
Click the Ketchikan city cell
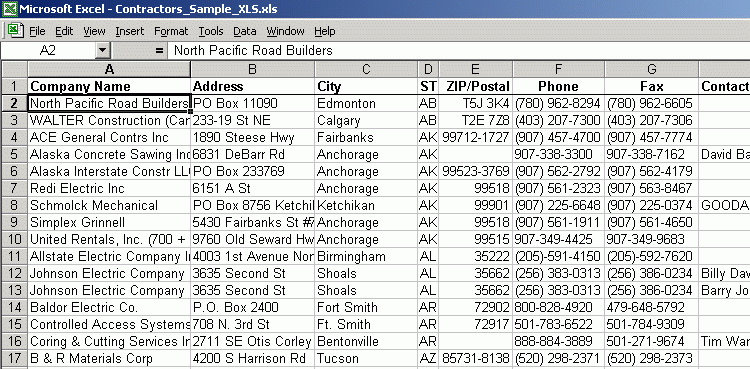coord(366,205)
